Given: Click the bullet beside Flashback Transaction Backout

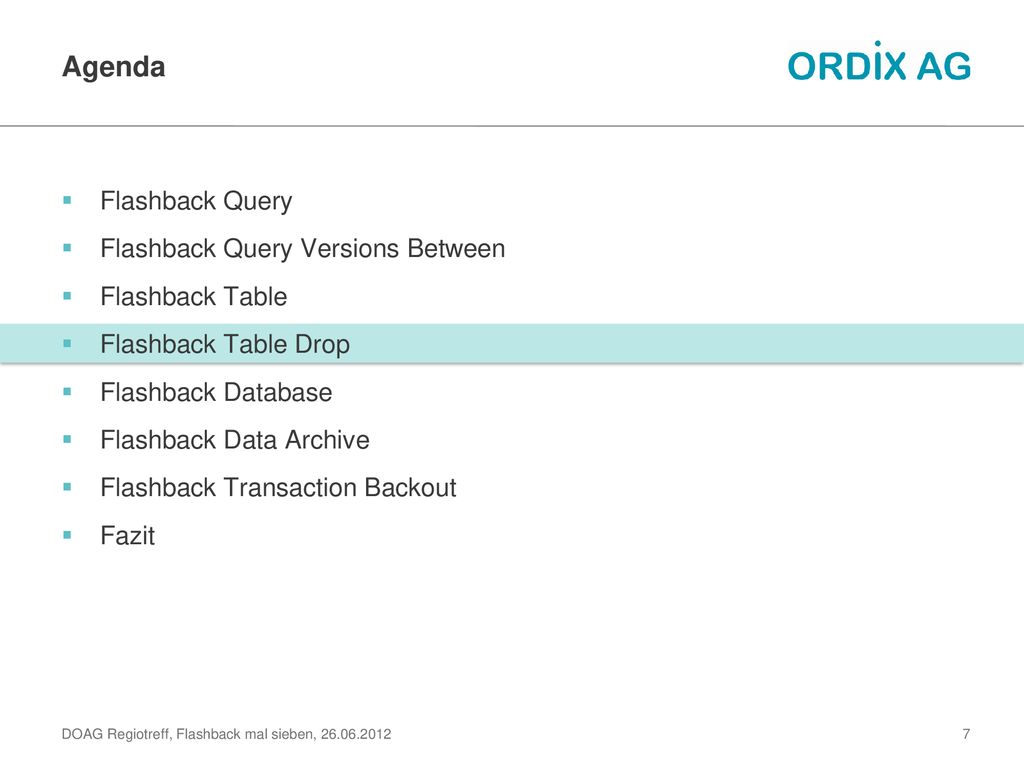Looking at the screenshot, I should tap(67, 487).
